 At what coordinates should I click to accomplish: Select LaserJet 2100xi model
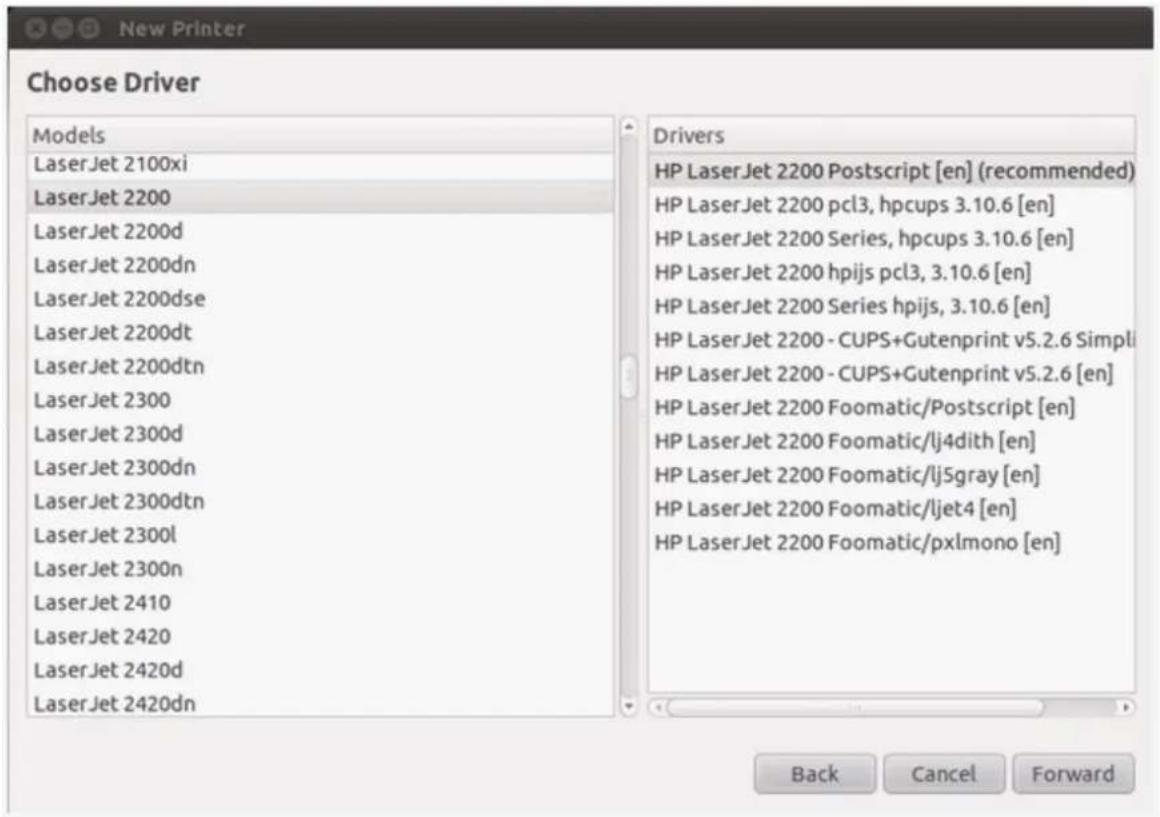[320, 165]
